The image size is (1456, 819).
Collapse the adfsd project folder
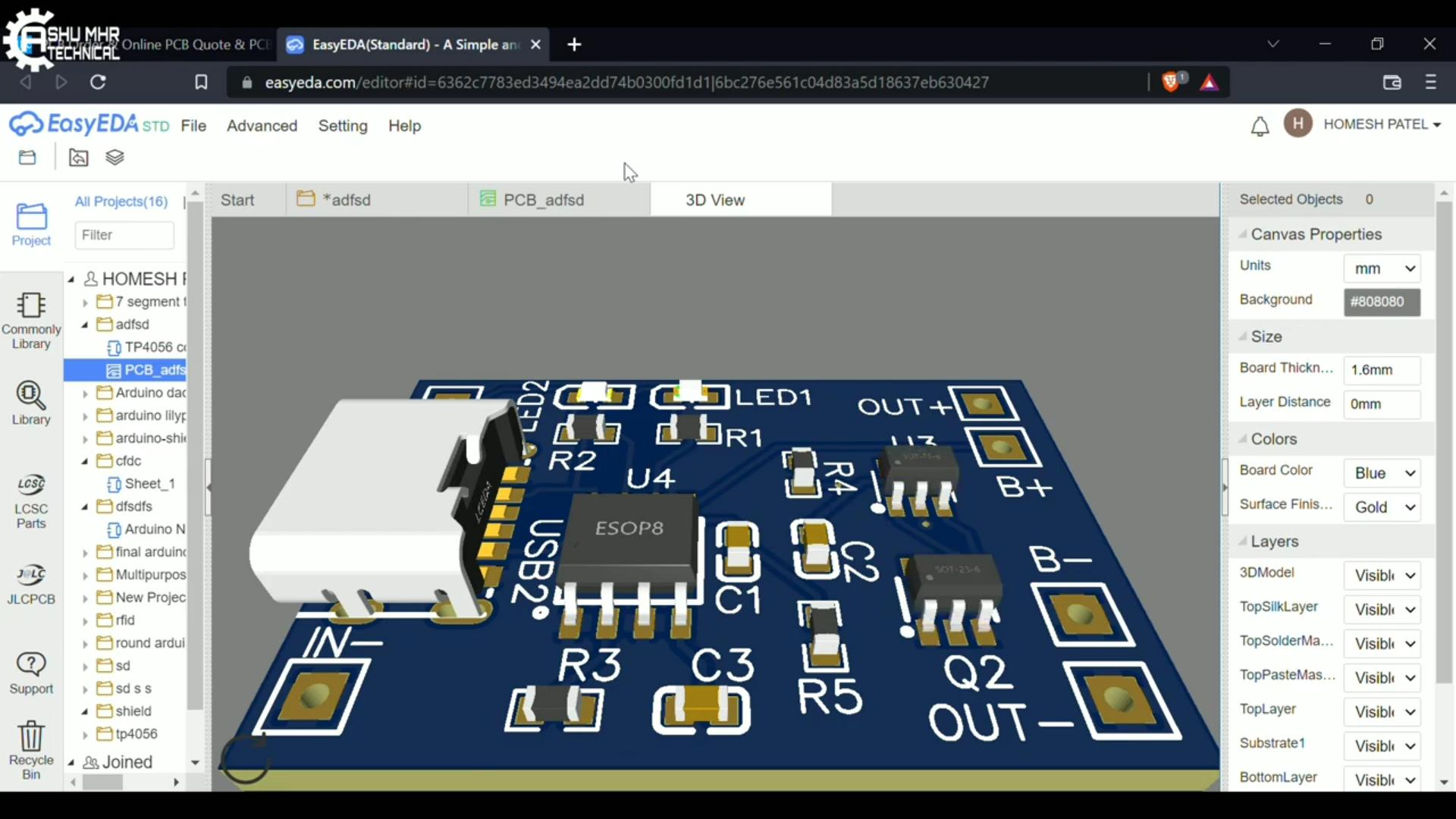coord(85,324)
